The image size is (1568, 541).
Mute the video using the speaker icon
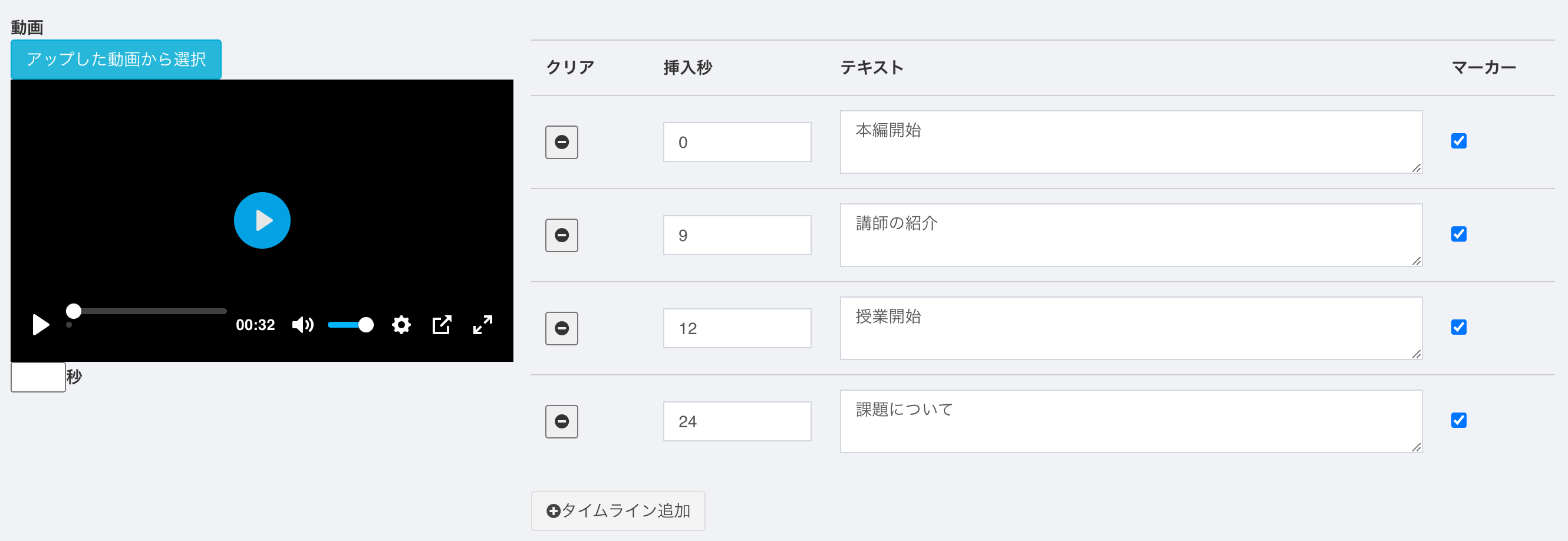pyautogui.click(x=302, y=325)
